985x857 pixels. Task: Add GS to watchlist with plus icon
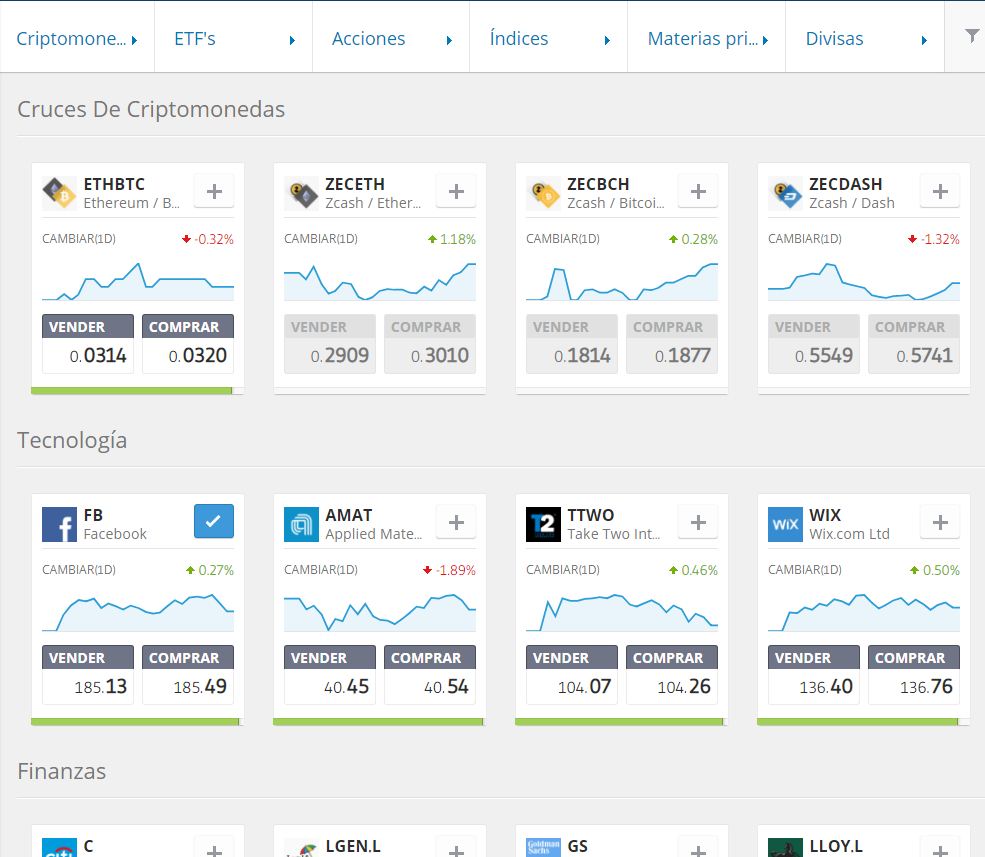pos(698,848)
